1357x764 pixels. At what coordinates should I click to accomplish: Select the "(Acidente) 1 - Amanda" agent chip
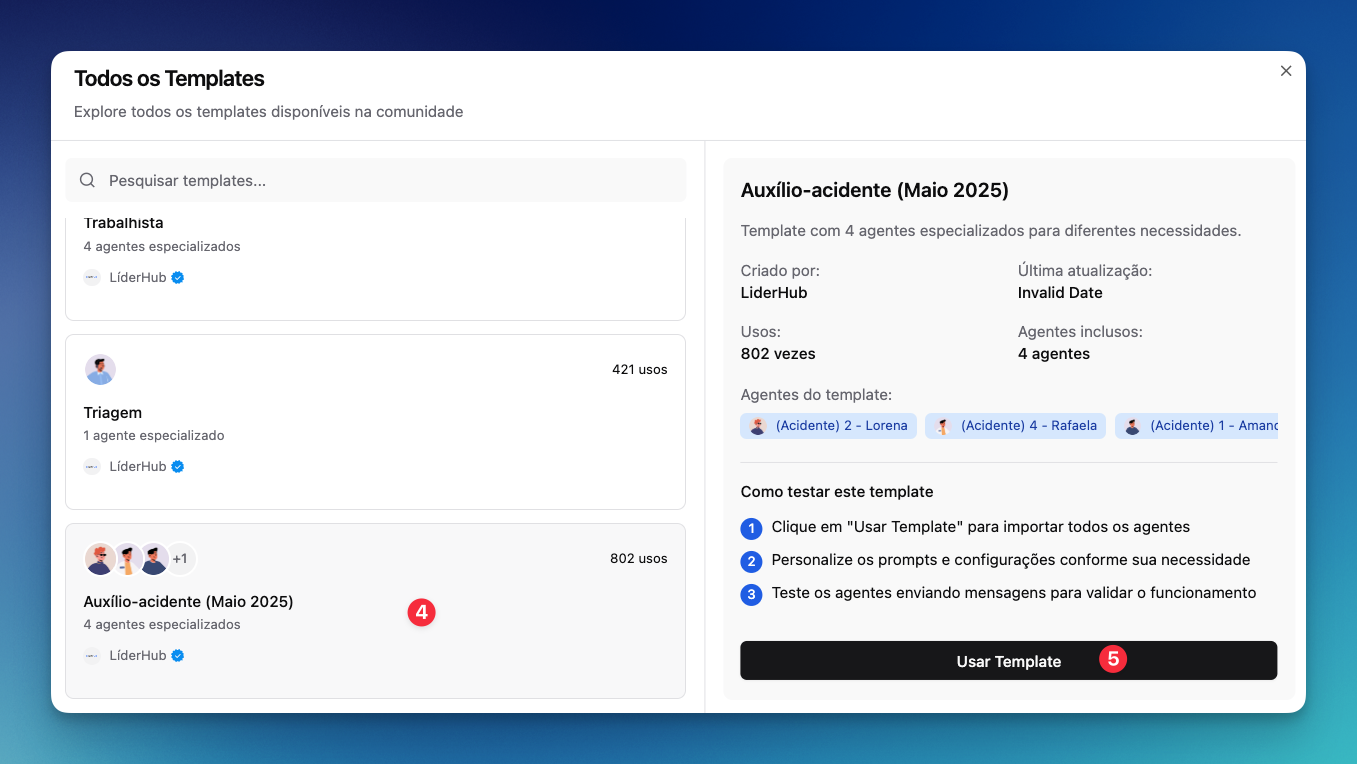1198,426
